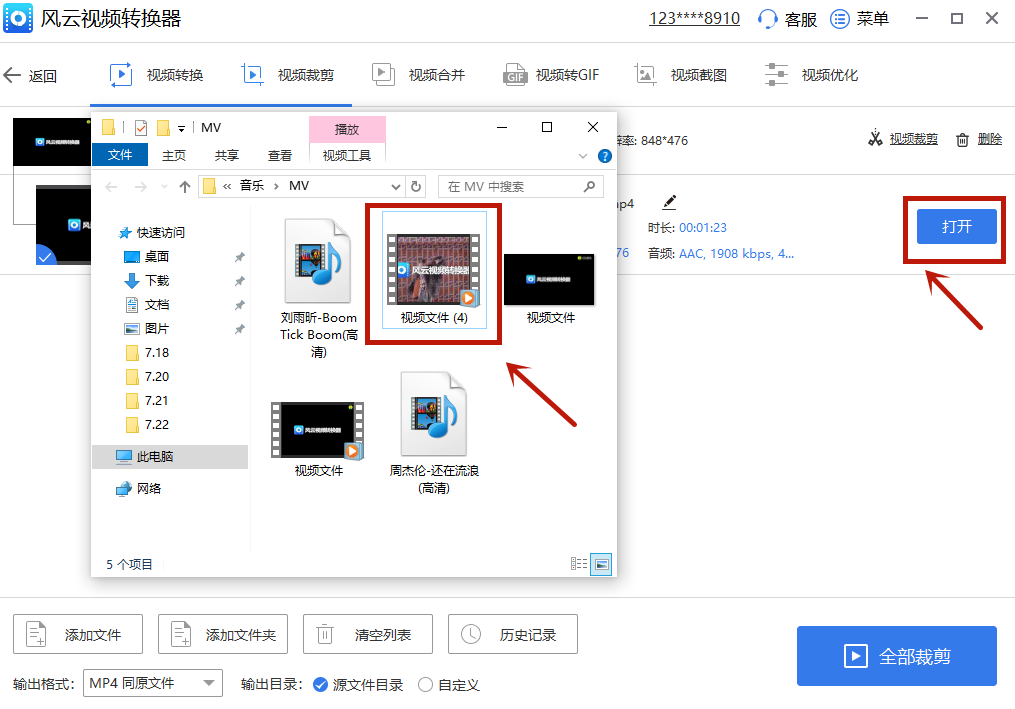
Task: Open folder 7.22 in navigation pane
Action: (x=147, y=424)
